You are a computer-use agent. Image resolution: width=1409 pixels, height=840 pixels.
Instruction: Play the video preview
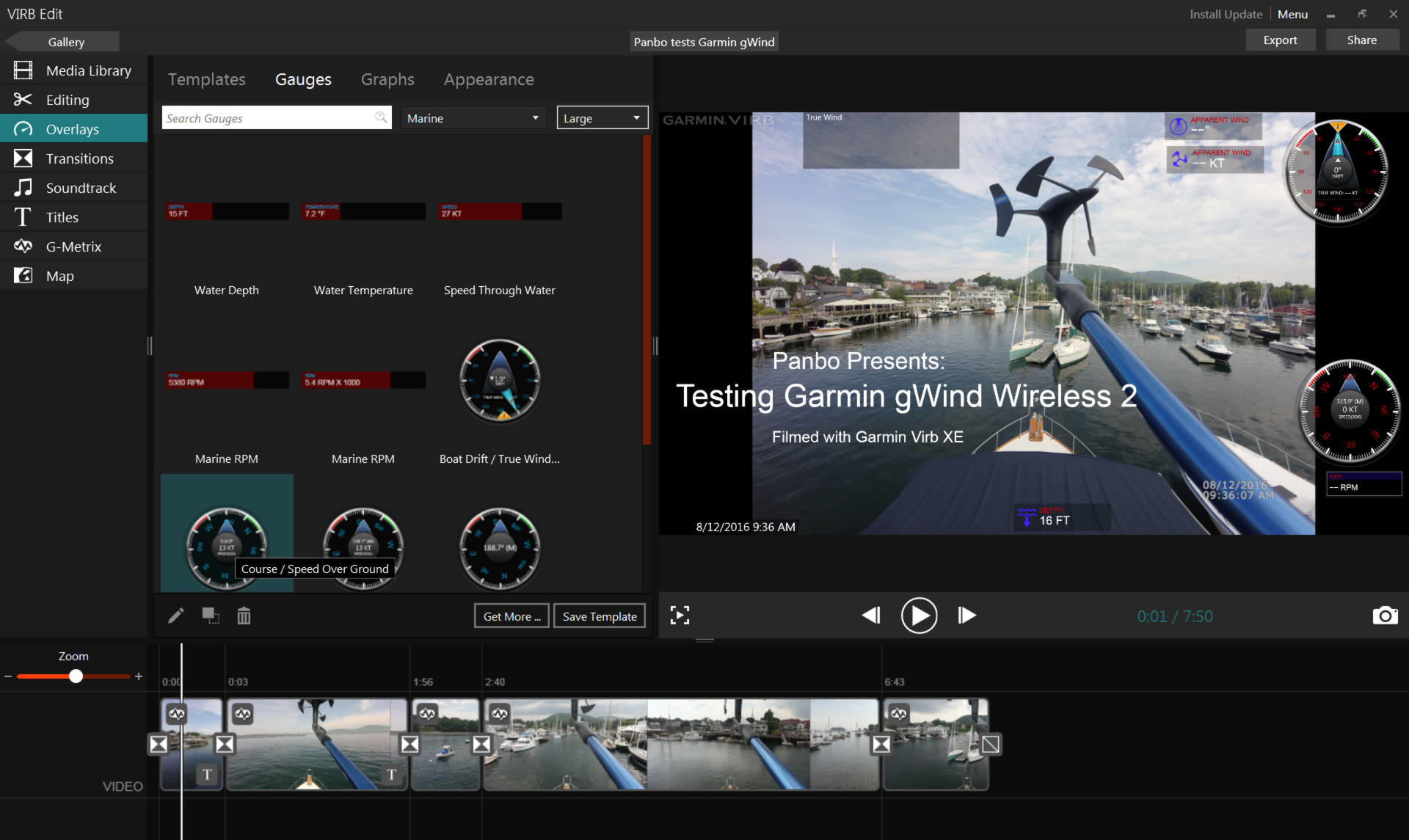pos(919,616)
